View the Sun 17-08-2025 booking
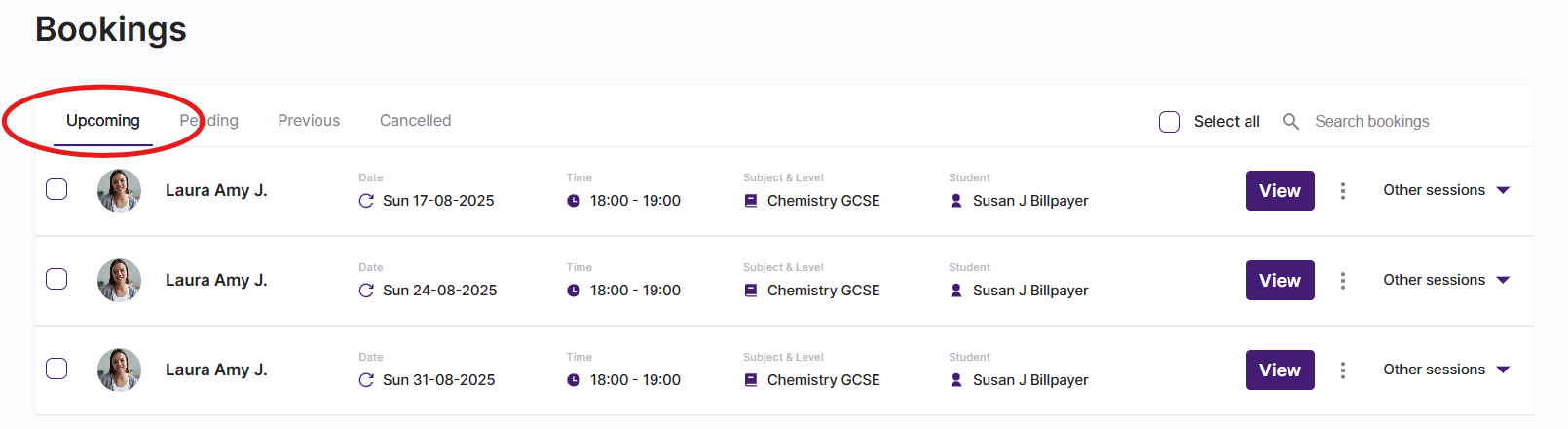This screenshot has height=429, width=1568. (1280, 191)
